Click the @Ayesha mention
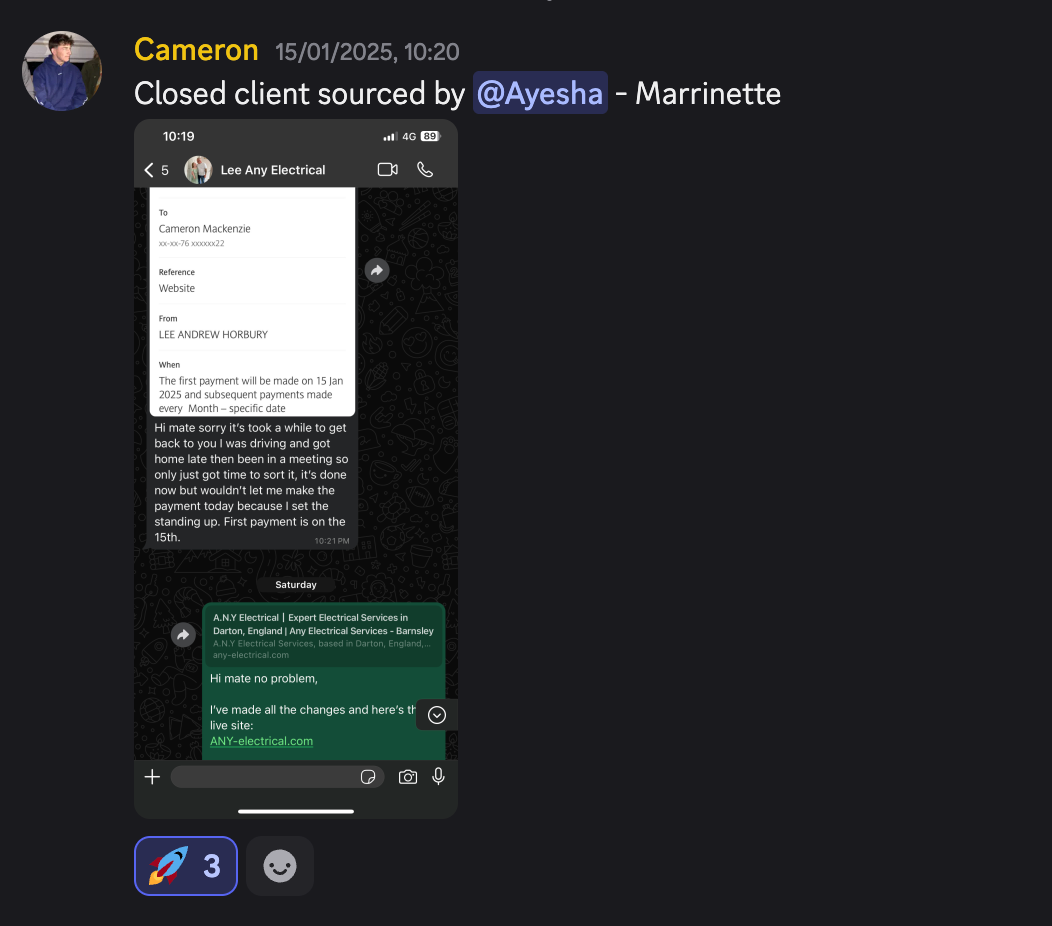The height and width of the screenshot is (926, 1052). (x=540, y=93)
